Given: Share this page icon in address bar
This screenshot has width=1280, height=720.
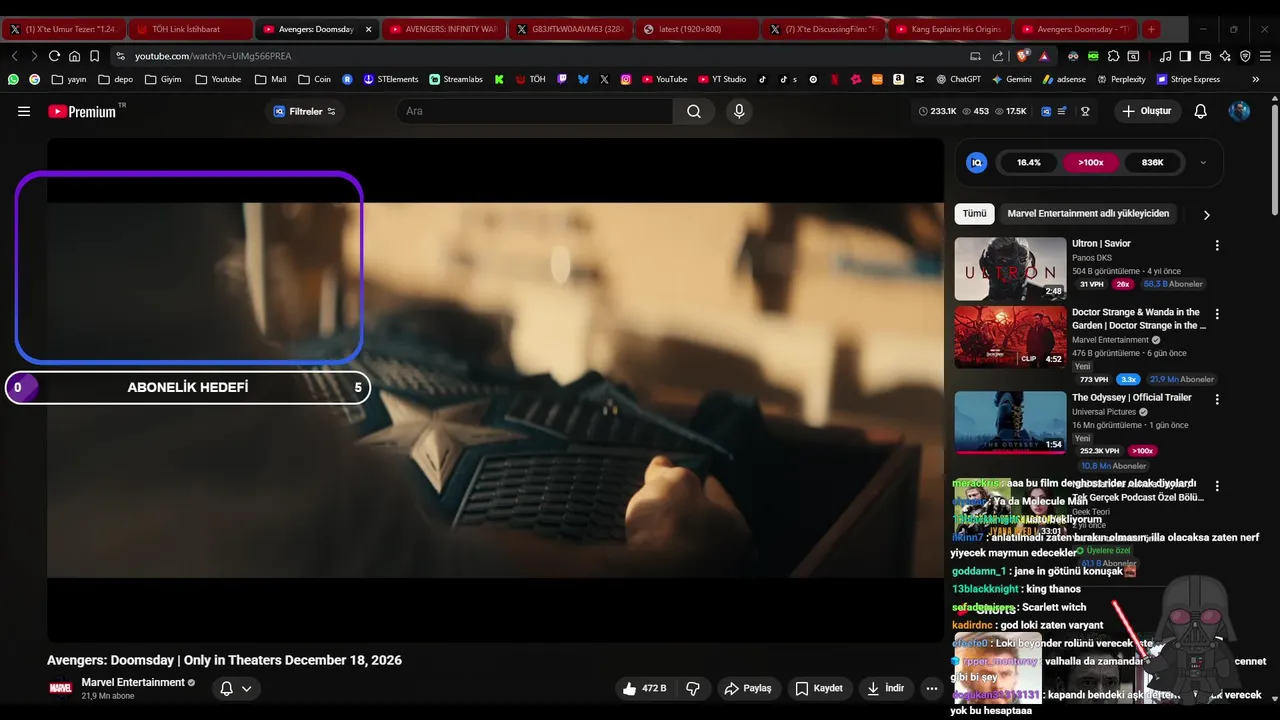Looking at the screenshot, I should (998, 56).
